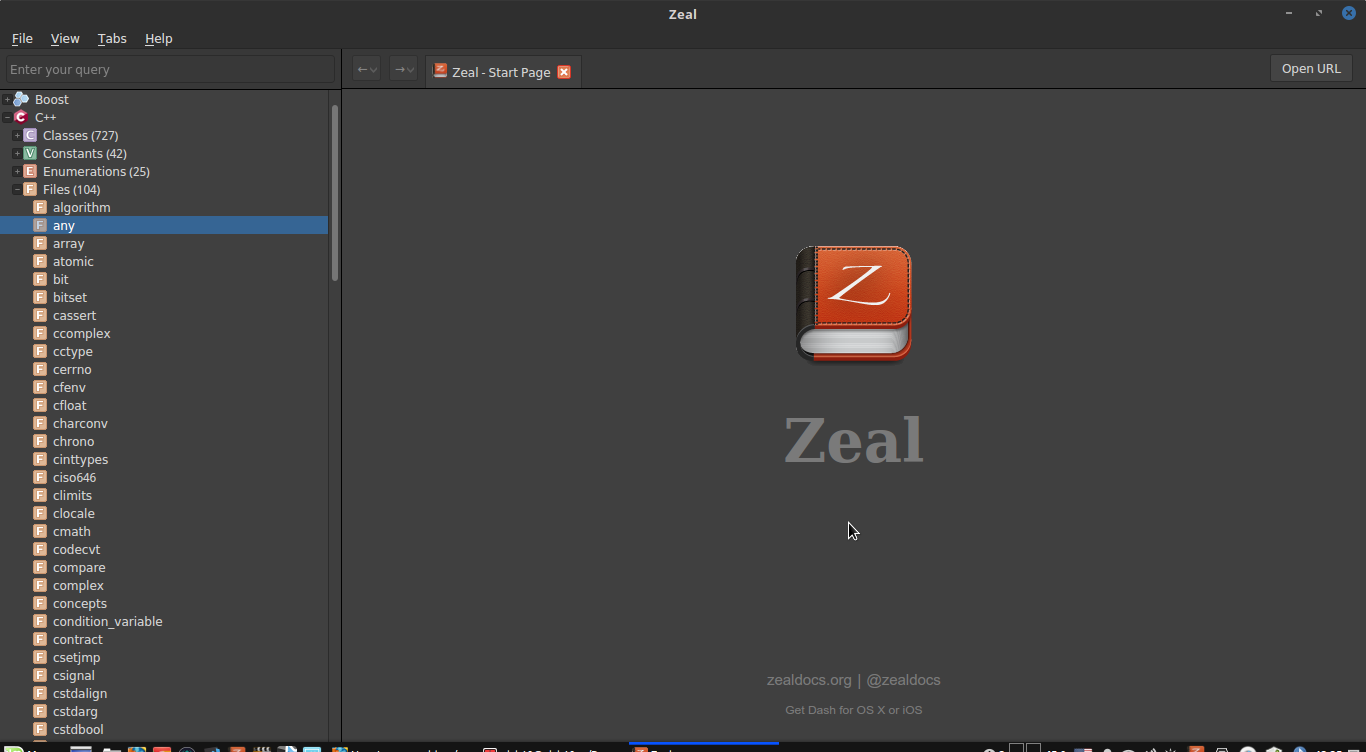Open the cstdarg file entry
This screenshot has height=752, width=1366.
(x=76, y=711)
